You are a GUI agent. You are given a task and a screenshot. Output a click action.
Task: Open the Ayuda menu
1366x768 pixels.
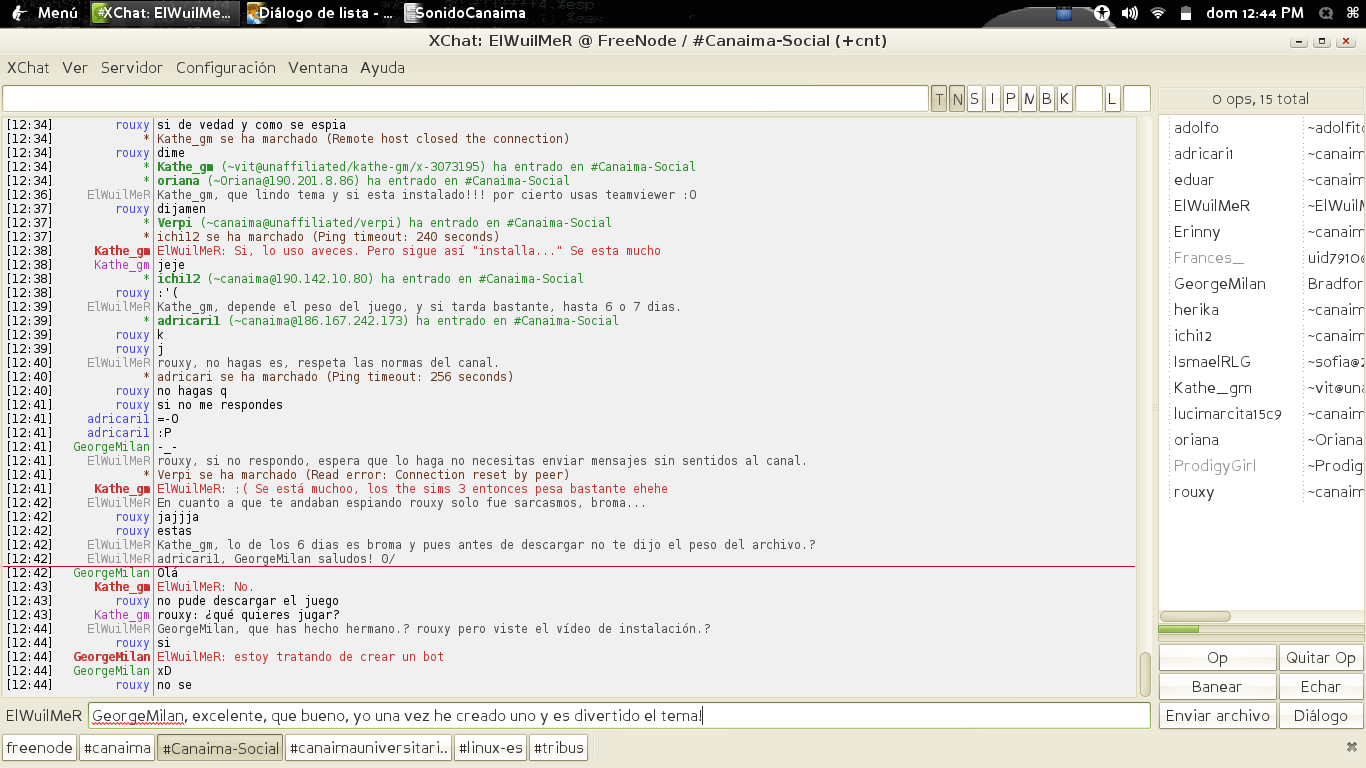(382, 68)
